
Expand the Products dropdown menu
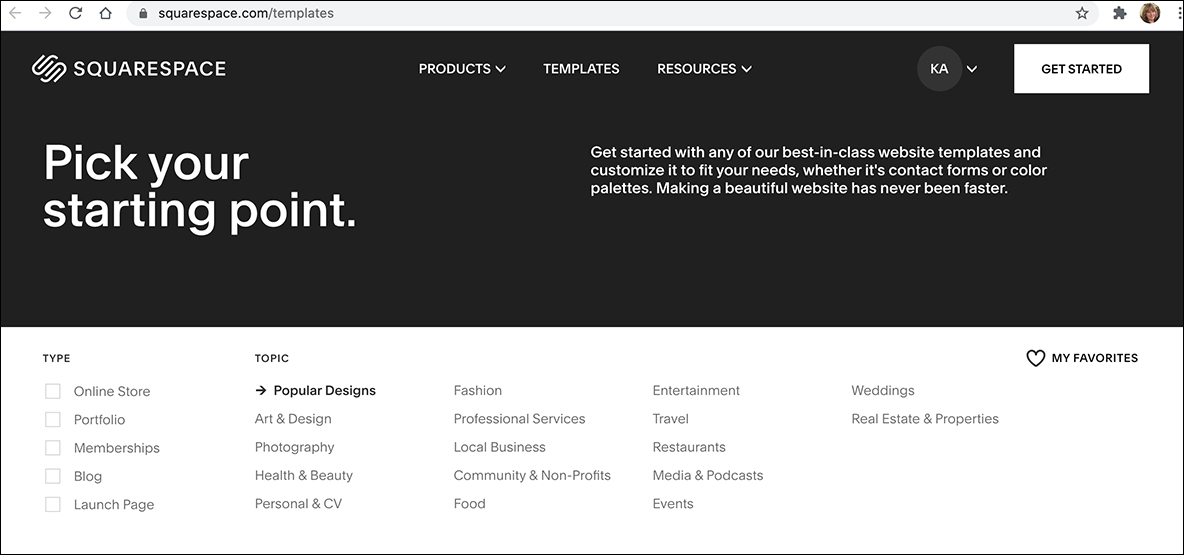461,69
